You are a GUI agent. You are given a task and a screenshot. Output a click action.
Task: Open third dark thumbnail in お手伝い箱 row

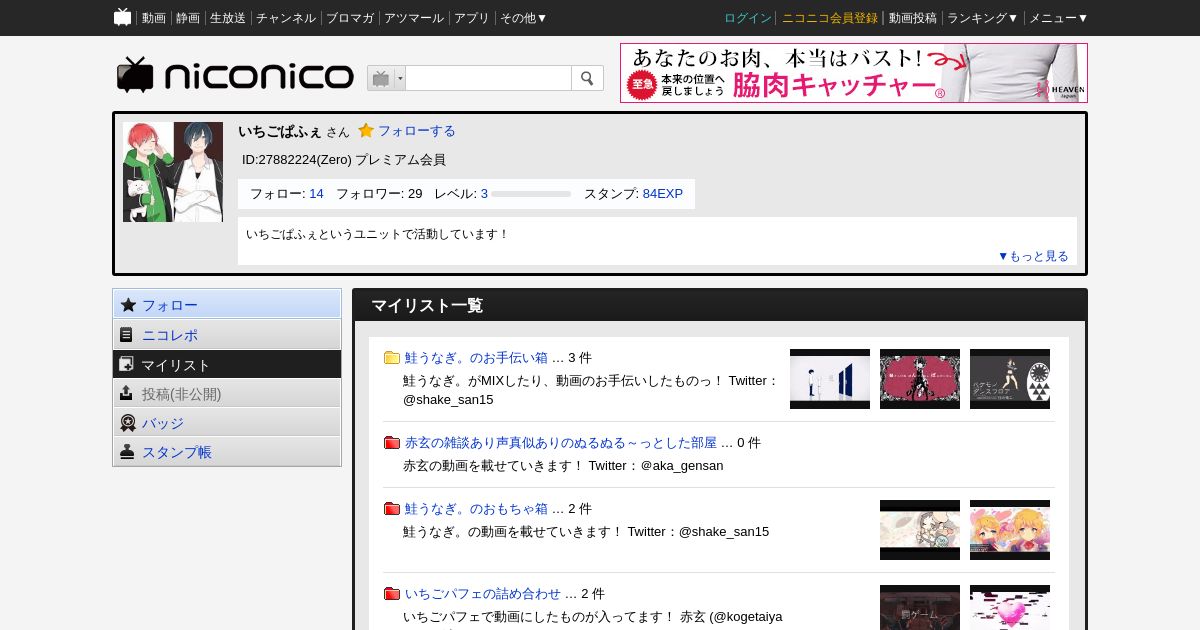(x=1010, y=379)
